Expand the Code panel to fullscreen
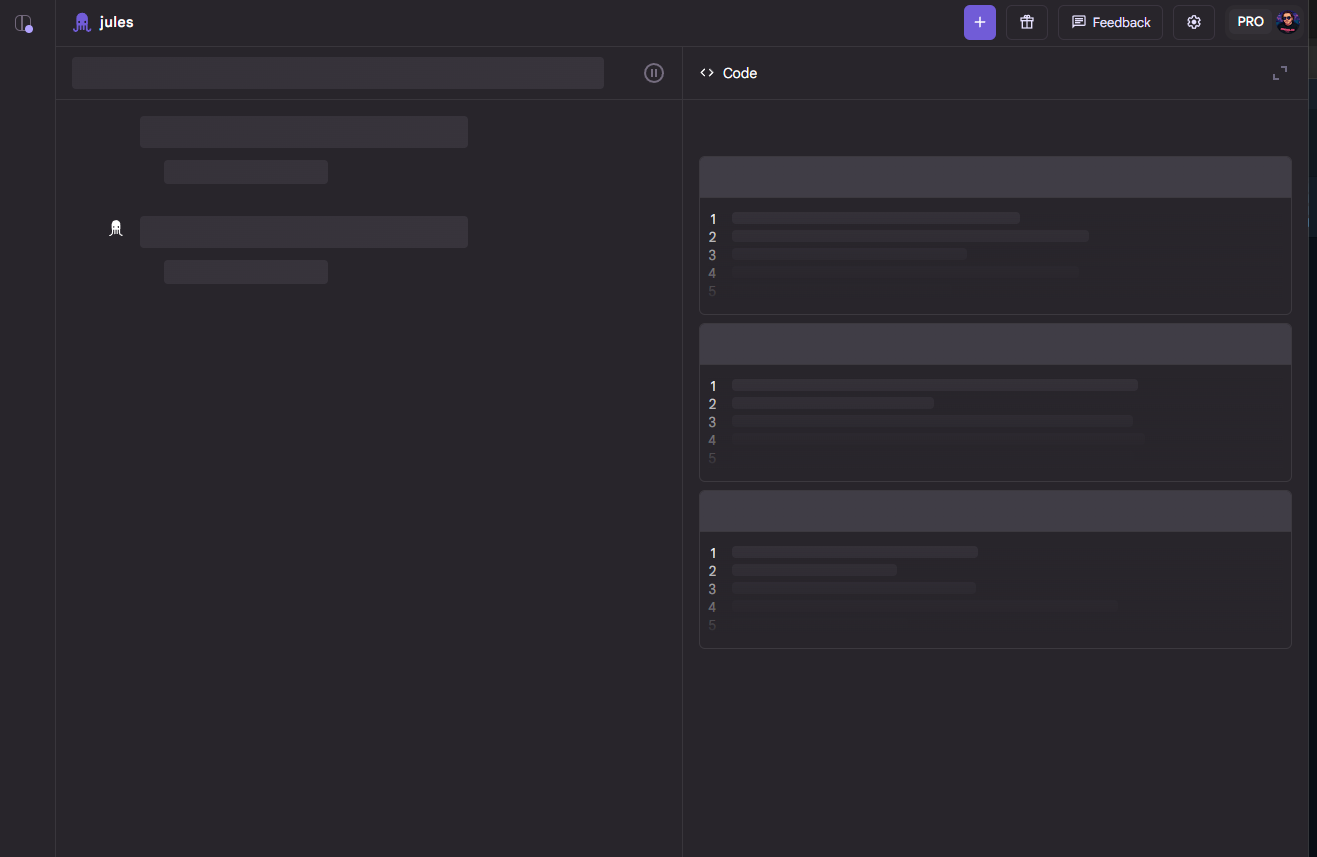The width and height of the screenshot is (1317, 857). point(1279,73)
